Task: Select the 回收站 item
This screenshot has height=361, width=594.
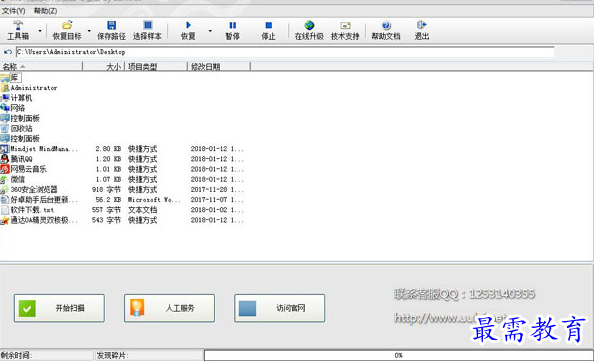Action: [x=17, y=129]
